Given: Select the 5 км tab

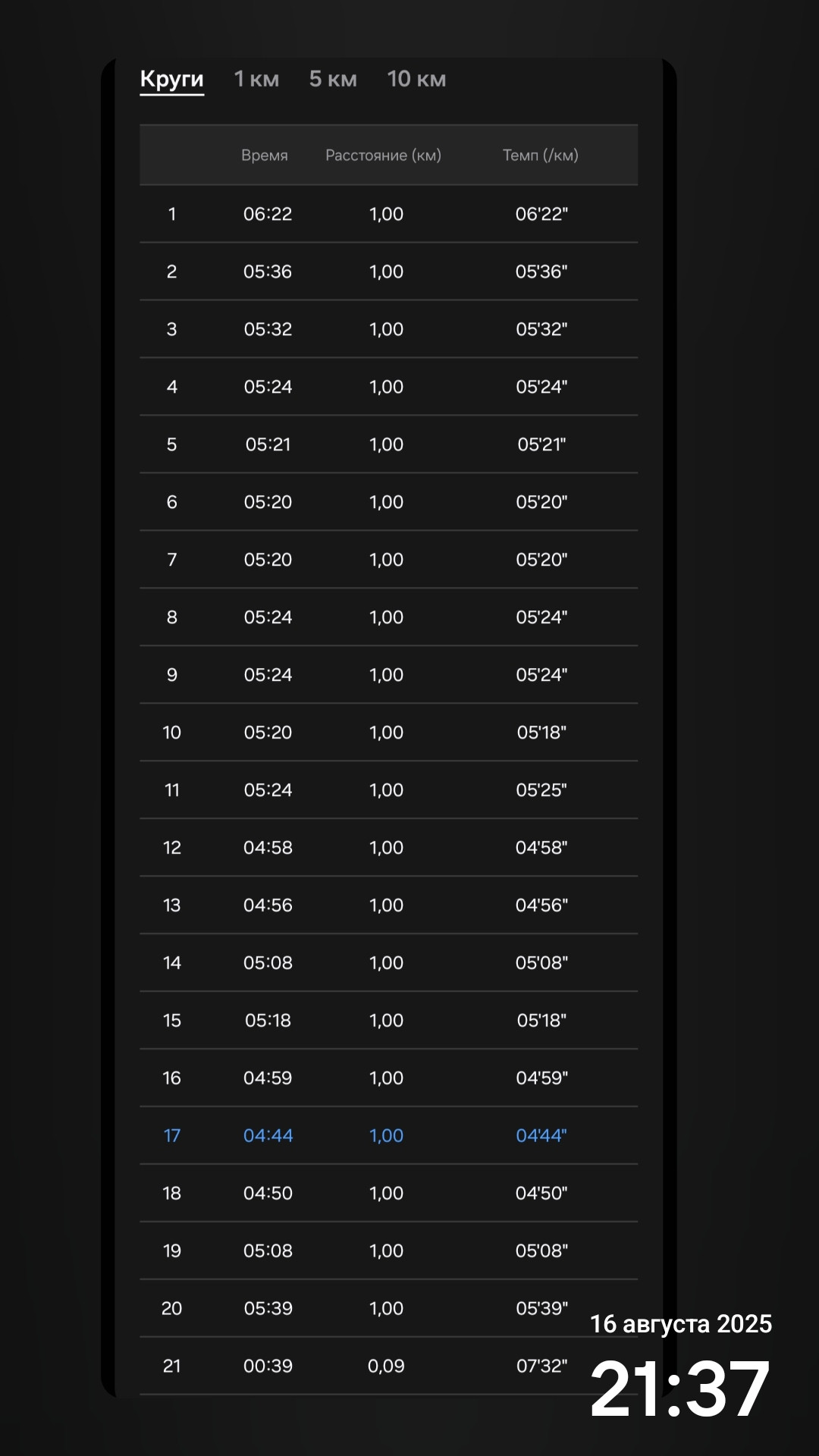Looking at the screenshot, I should tap(333, 79).
